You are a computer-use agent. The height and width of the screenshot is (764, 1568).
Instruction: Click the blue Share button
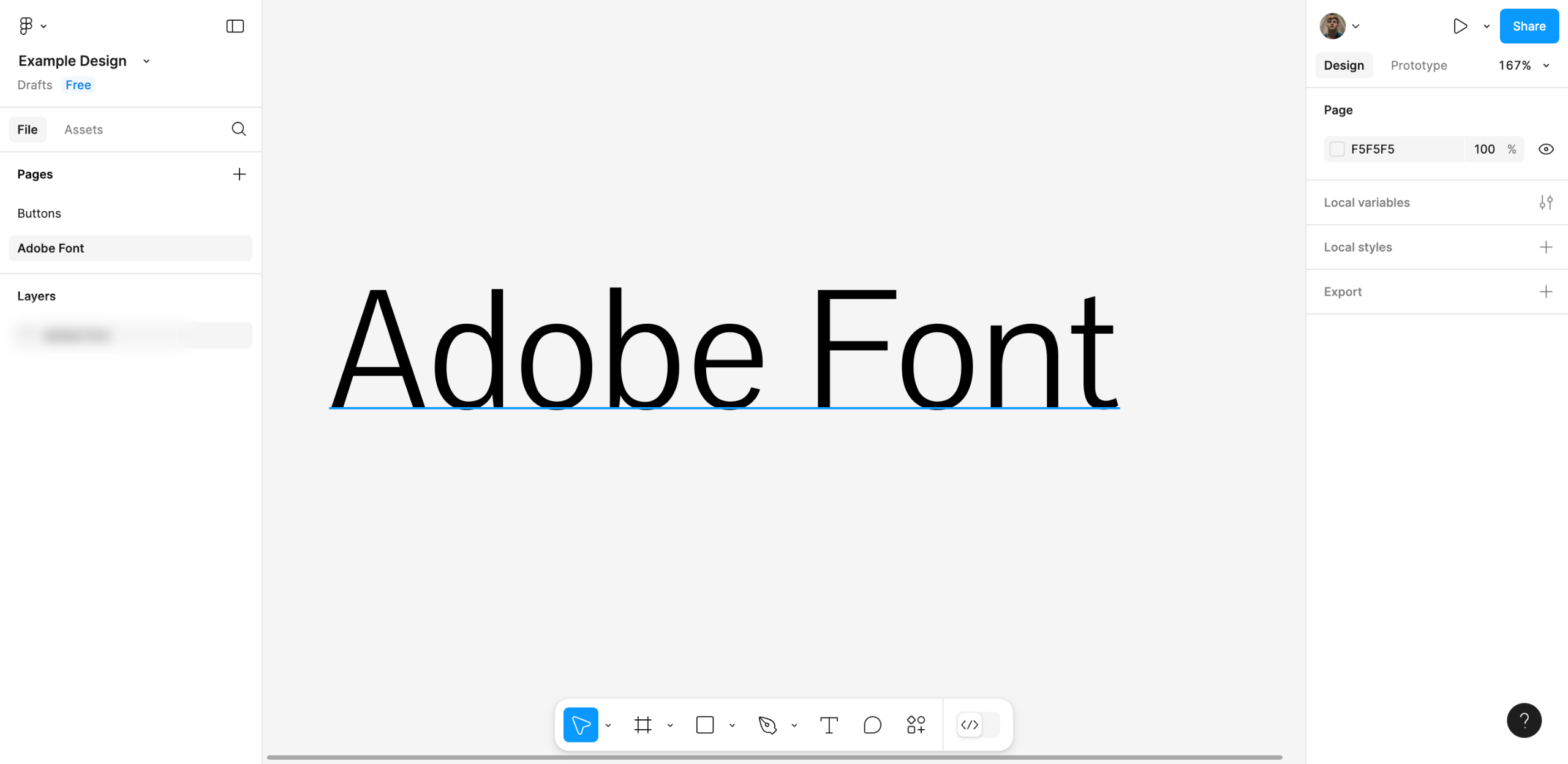(x=1529, y=26)
